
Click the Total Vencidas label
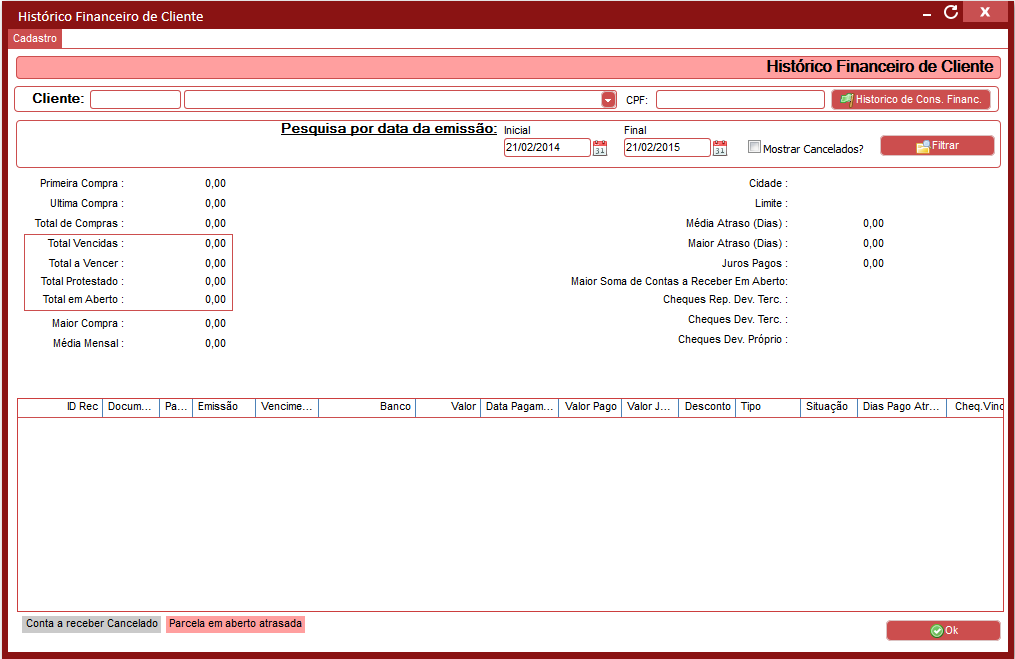point(85,243)
